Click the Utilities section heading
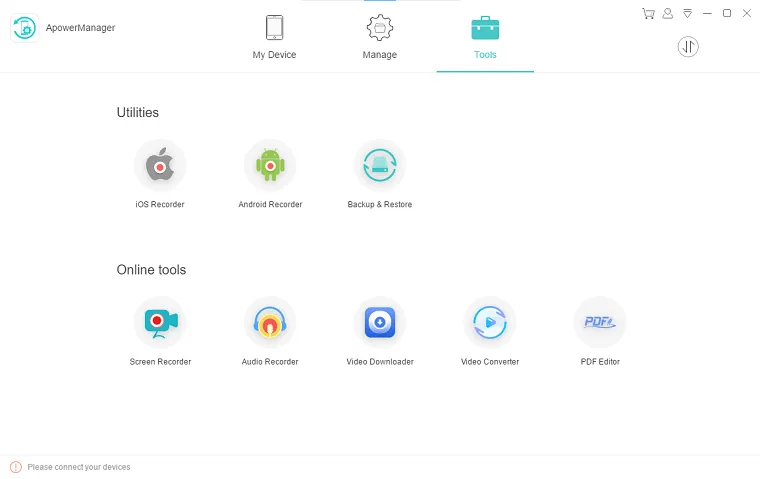The image size is (760, 479). (138, 112)
